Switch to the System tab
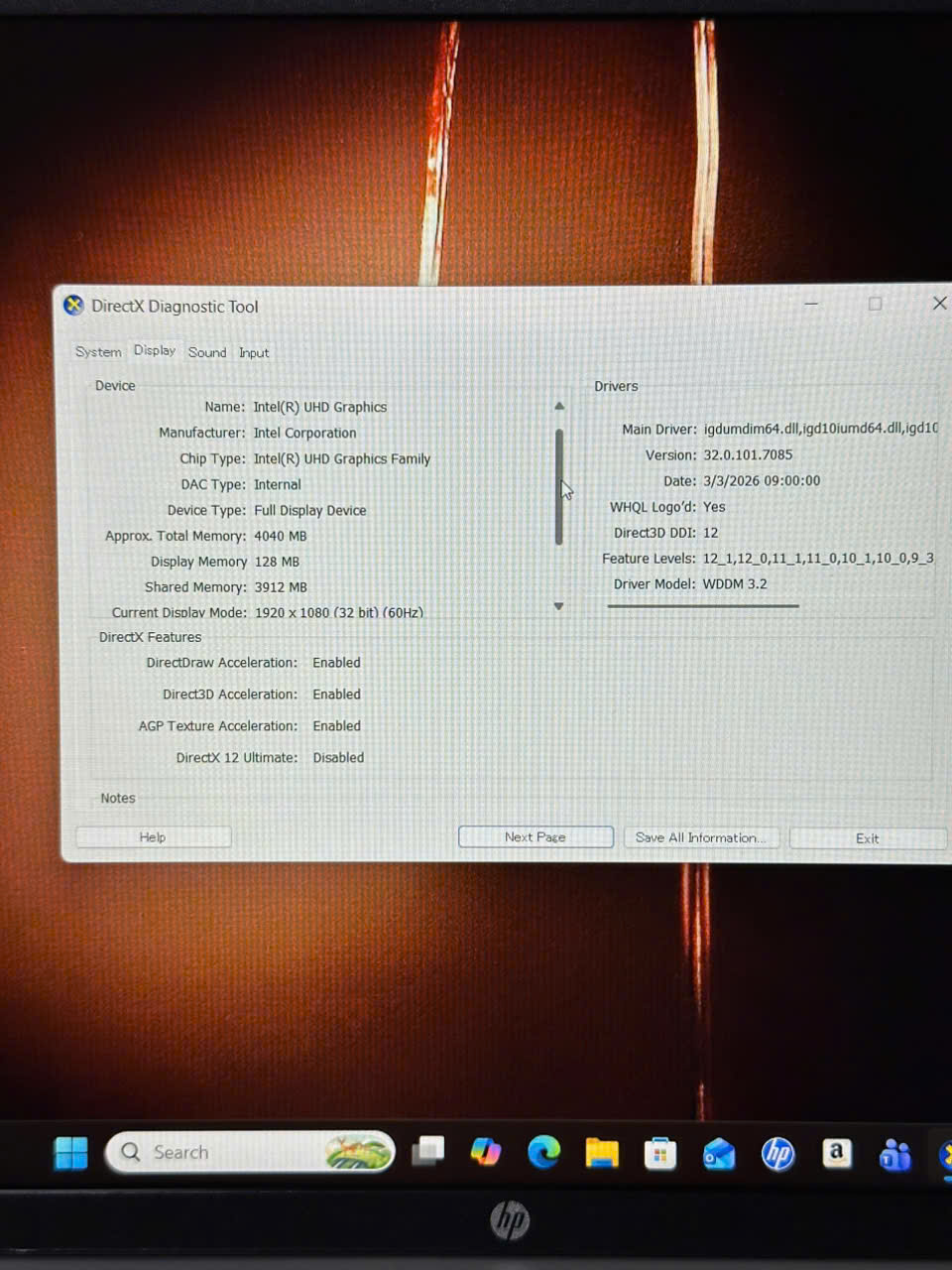The width and height of the screenshot is (952, 1270). [98, 352]
